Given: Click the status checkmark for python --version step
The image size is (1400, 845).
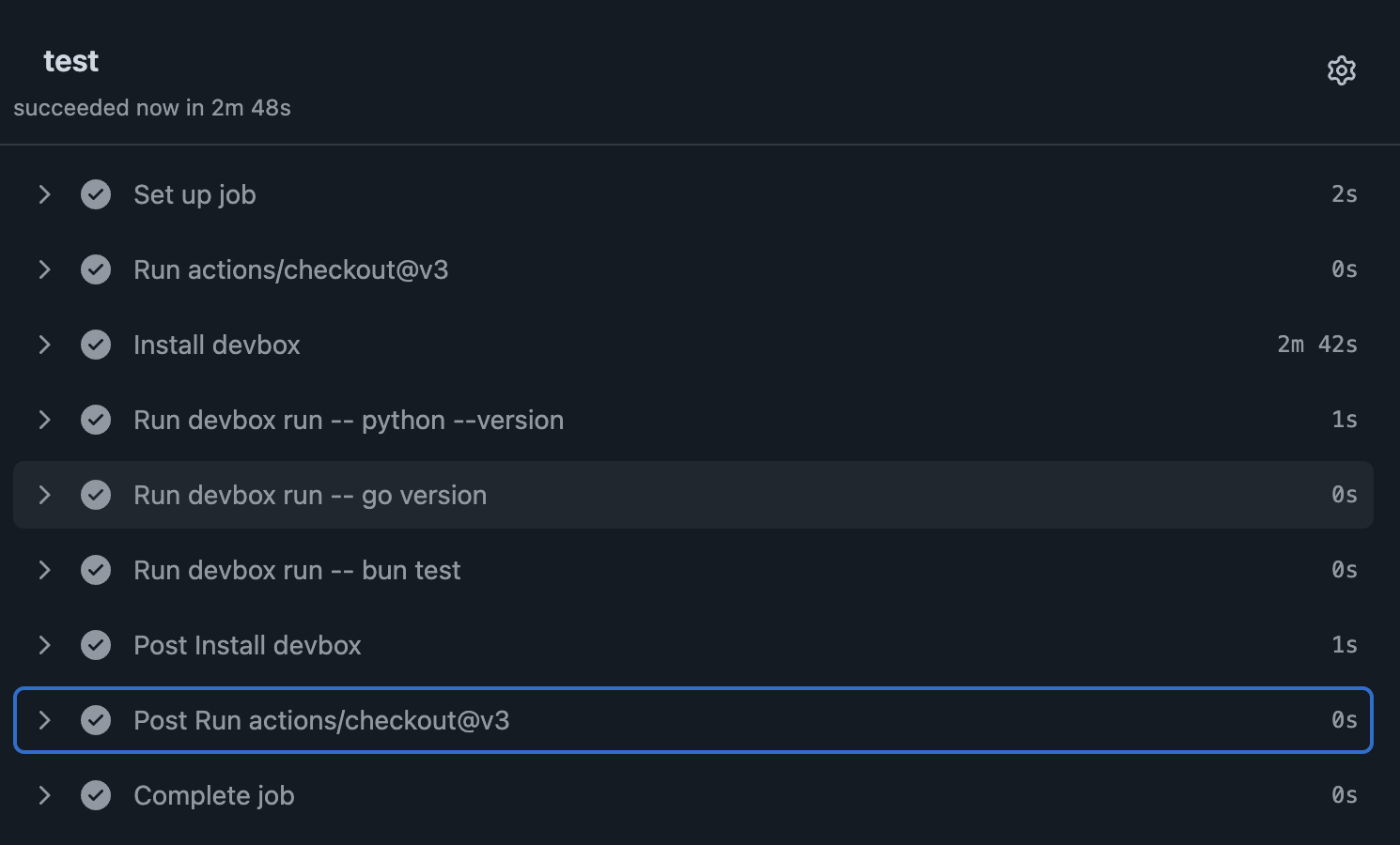Looking at the screenshot, I should [x=96, y=420].
